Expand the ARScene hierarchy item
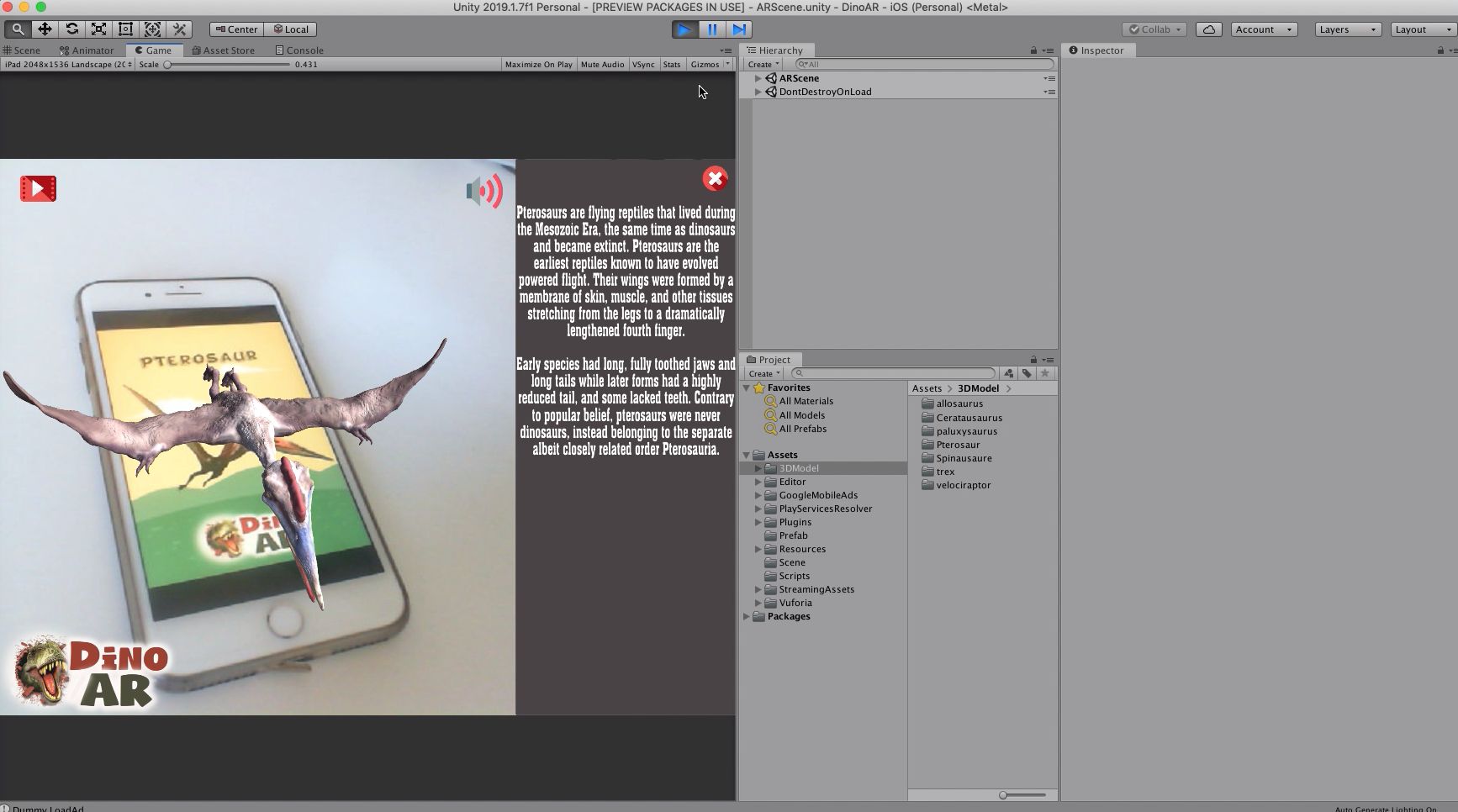This screenshot has width=1458, height=812. pos(758,78)
